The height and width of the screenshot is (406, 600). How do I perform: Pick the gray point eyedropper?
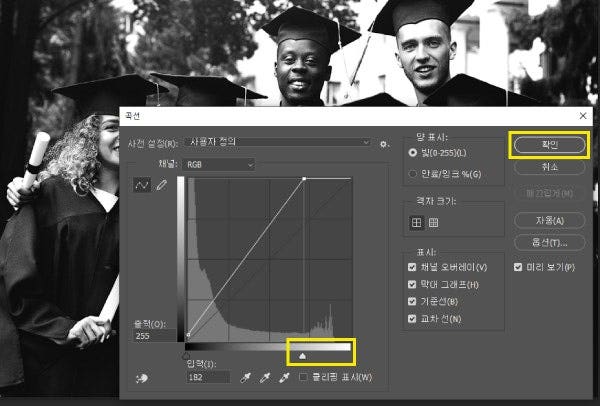(x=265, y=378)
